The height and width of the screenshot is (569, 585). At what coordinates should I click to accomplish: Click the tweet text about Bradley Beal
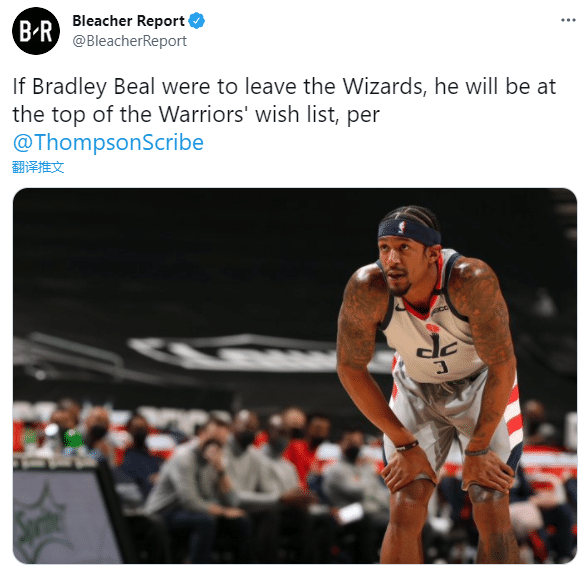pyautogui.click(x=284, y=114)
